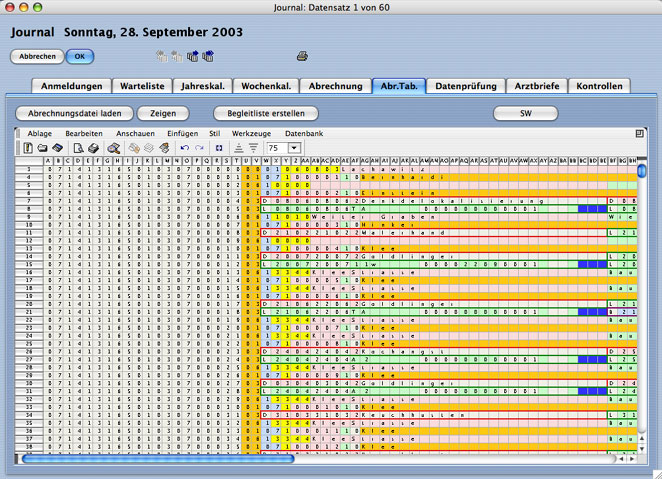Viewport: 662px width, 479px height.
Task: Click the top-right corner spreadsheet window icon
Action: click(640, 133)
